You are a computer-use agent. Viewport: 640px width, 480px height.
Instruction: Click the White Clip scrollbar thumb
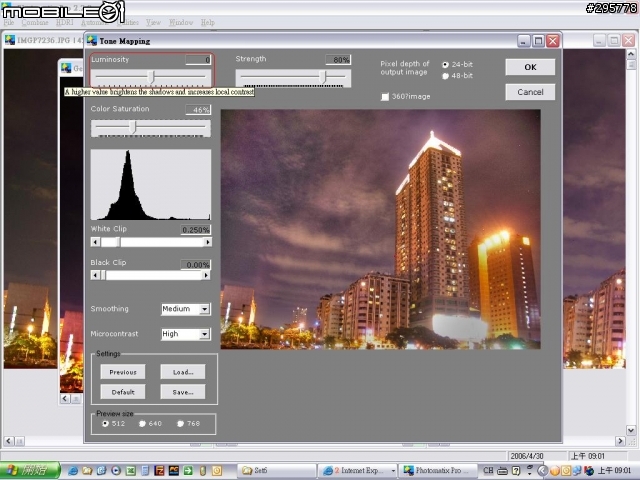[118, 242]
